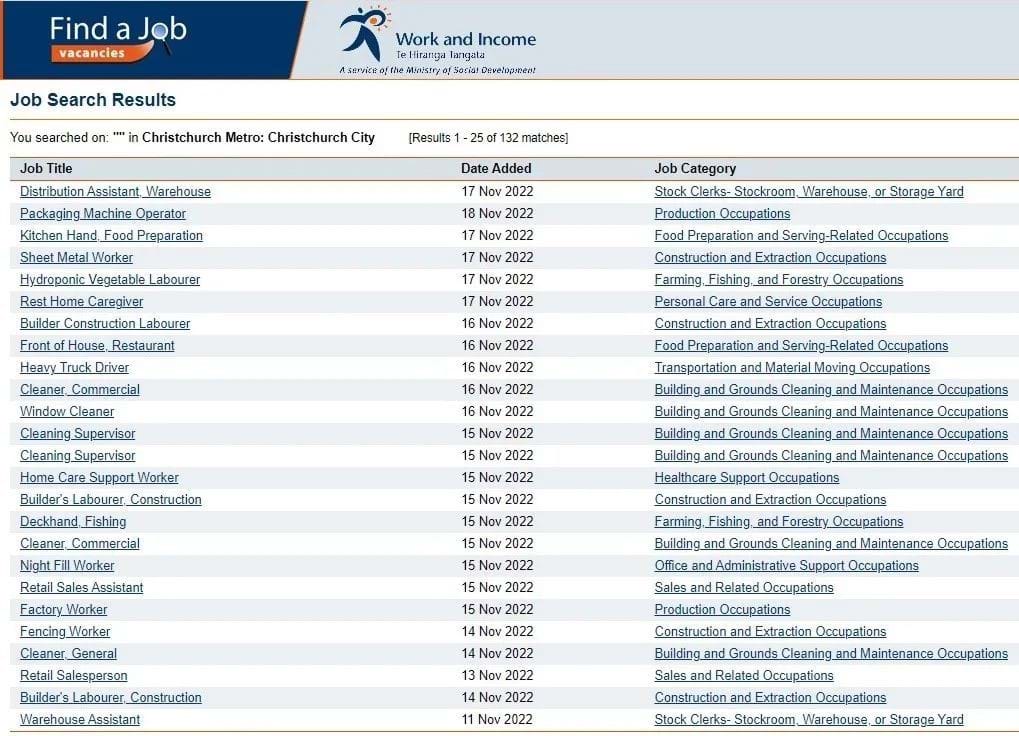
Task: Open the Packaging Machine Operator job
Action: pyautogui.click(x=103, y=214)
